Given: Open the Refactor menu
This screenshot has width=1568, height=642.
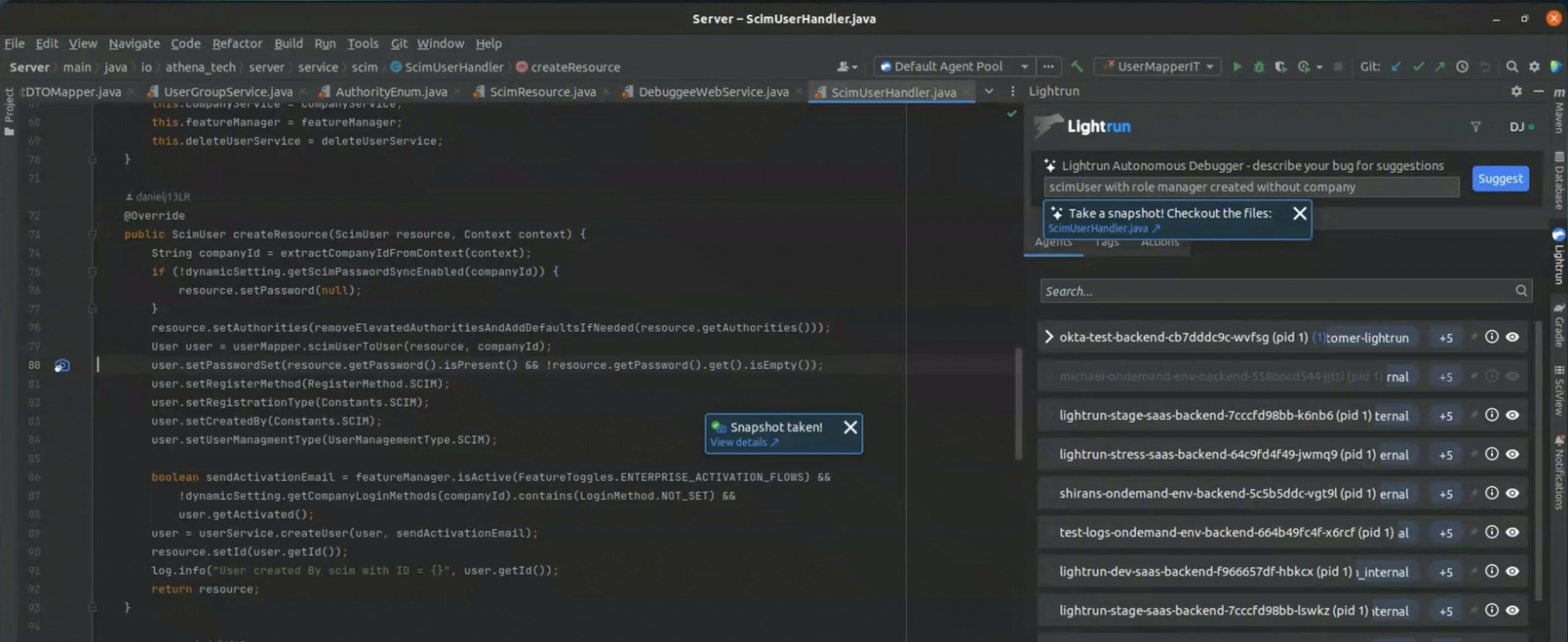Looking at the screenshot, I should click(237, 43).
